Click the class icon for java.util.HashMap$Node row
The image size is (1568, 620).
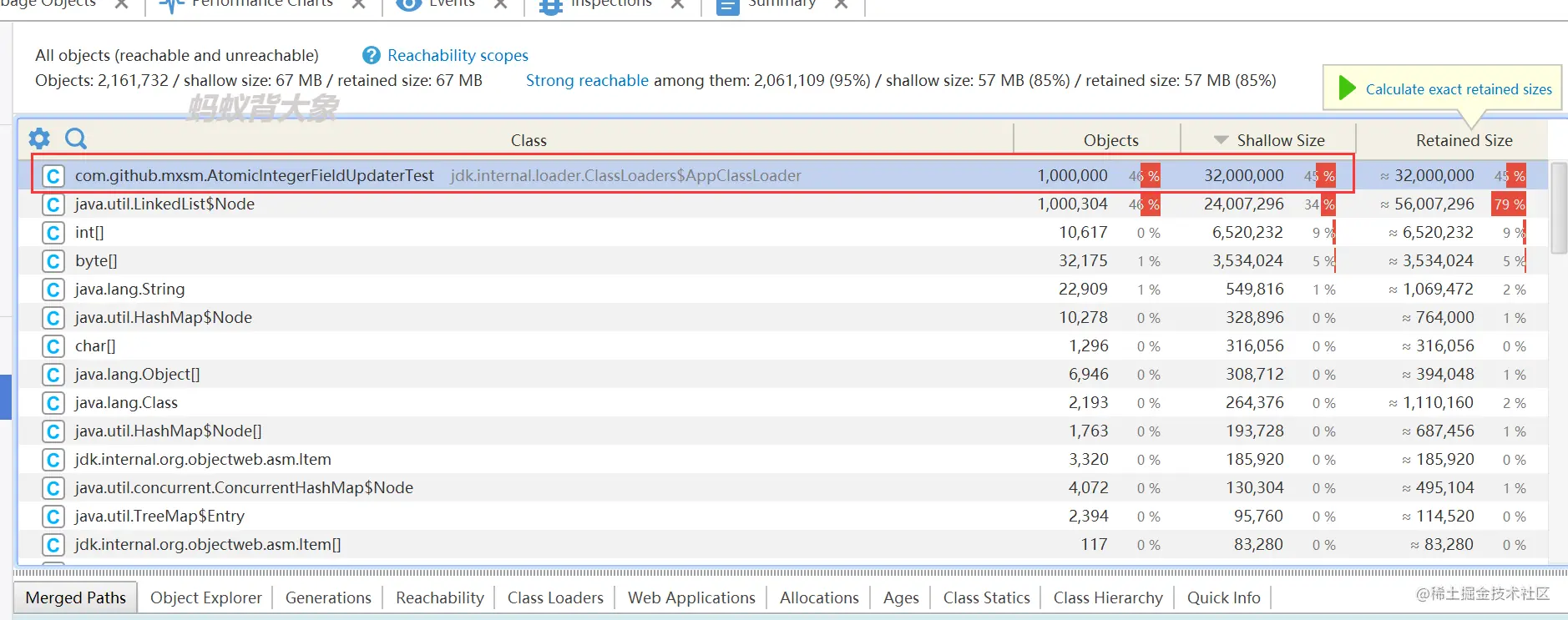click(53, 318)
